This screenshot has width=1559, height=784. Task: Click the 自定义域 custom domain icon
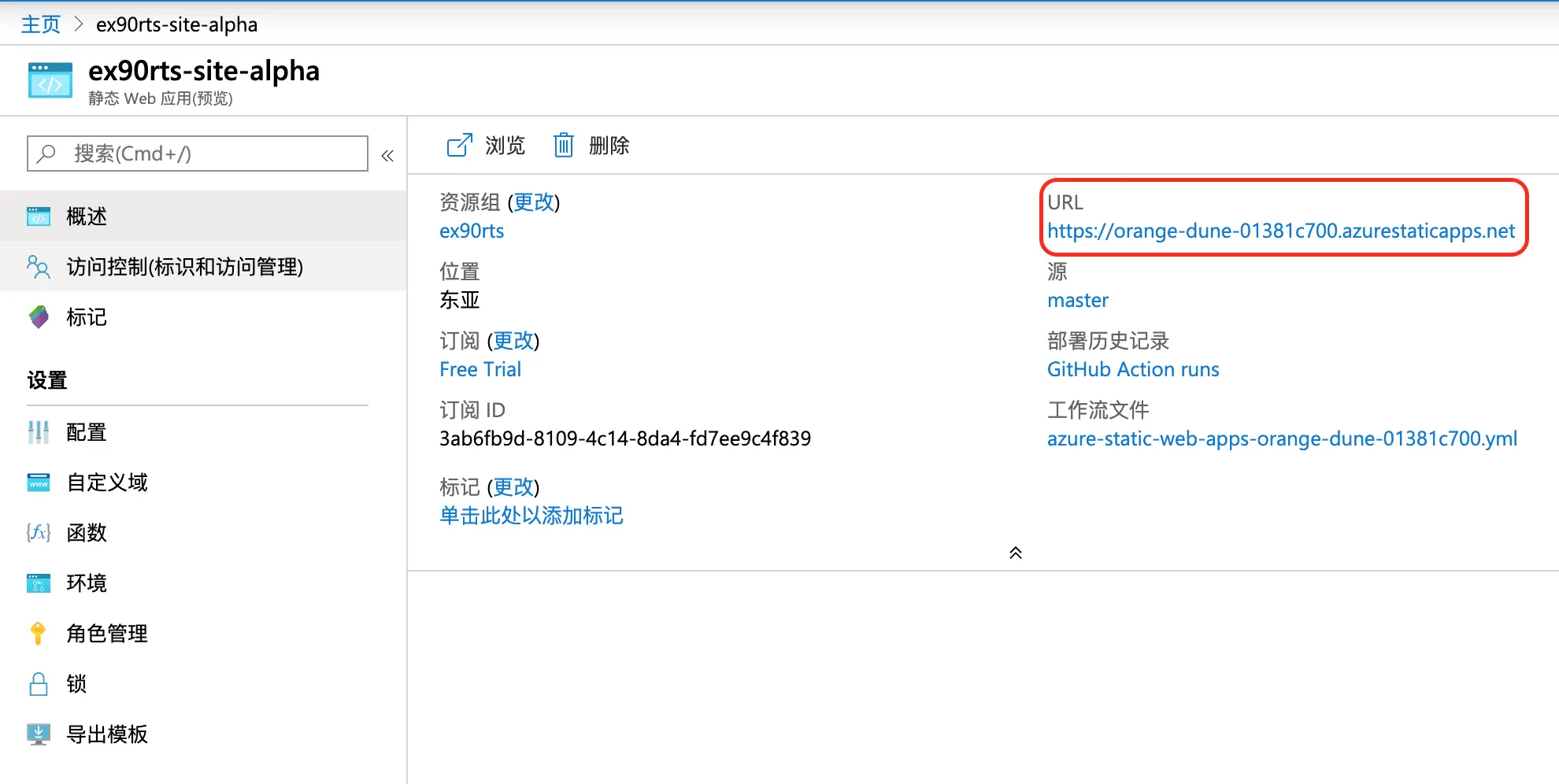(39, 483)
